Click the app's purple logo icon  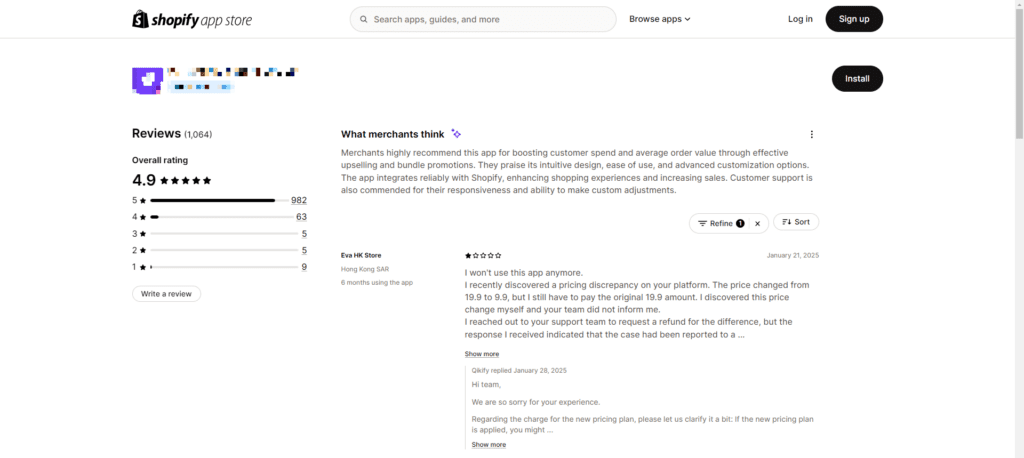coord(147,80)
